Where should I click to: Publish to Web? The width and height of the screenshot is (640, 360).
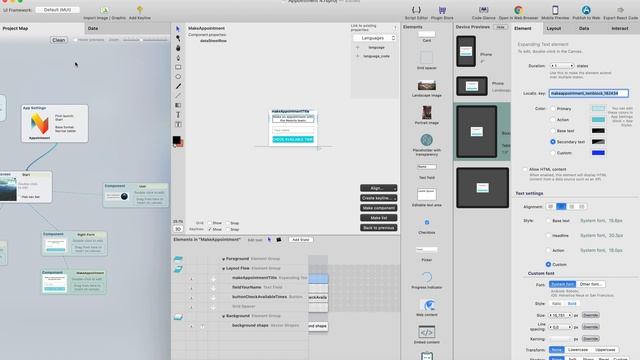586,12
